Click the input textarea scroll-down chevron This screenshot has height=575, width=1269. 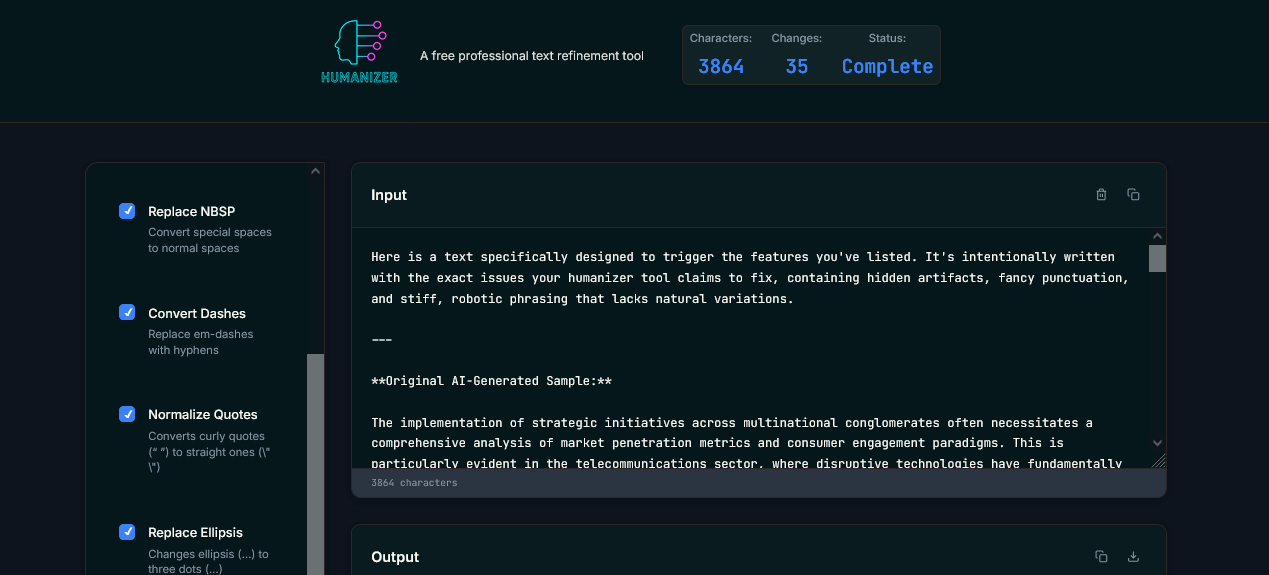(1157, 442)
